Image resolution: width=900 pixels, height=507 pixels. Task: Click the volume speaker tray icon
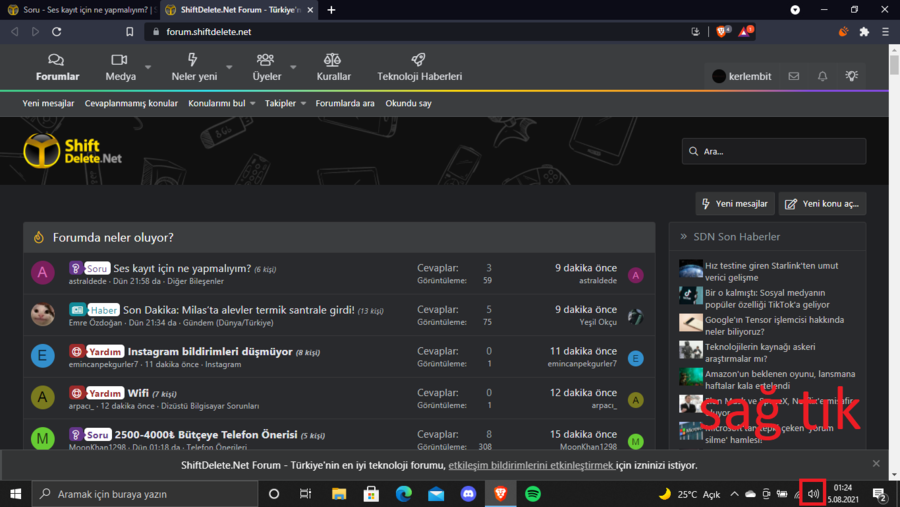[x=813, y=494]
